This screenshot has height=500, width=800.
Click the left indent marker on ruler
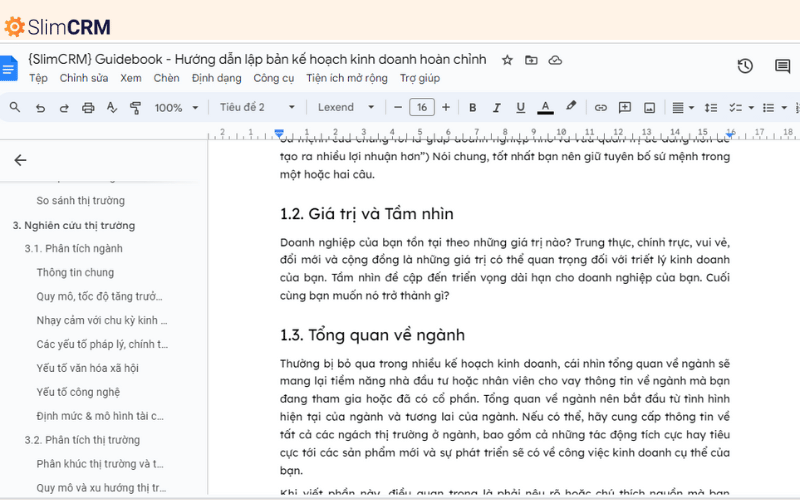pos(279,133)
